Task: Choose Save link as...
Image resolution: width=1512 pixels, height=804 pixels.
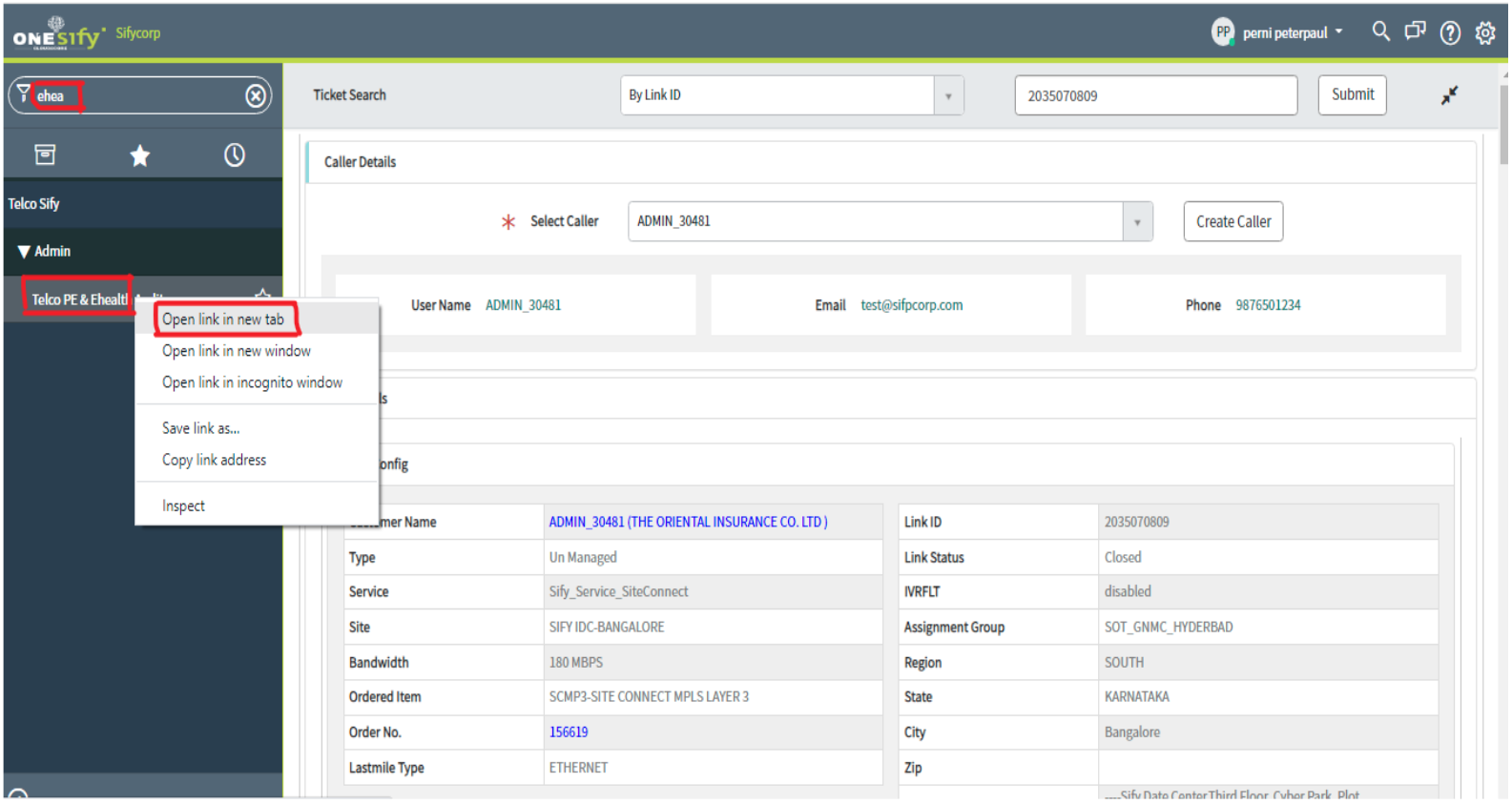Action: click(200, 428)
